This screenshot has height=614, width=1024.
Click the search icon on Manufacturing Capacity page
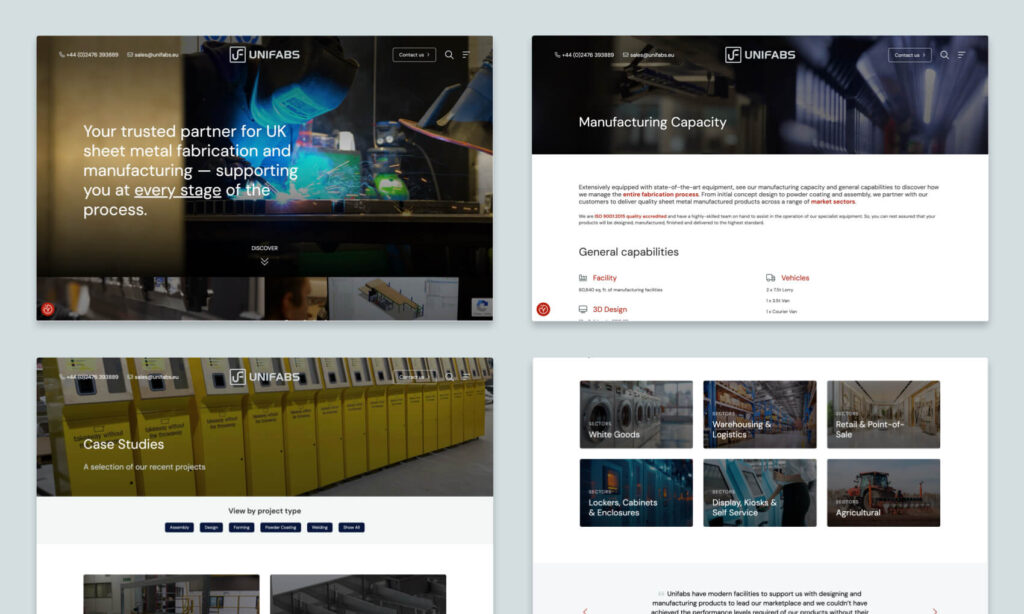coord(944,55)
